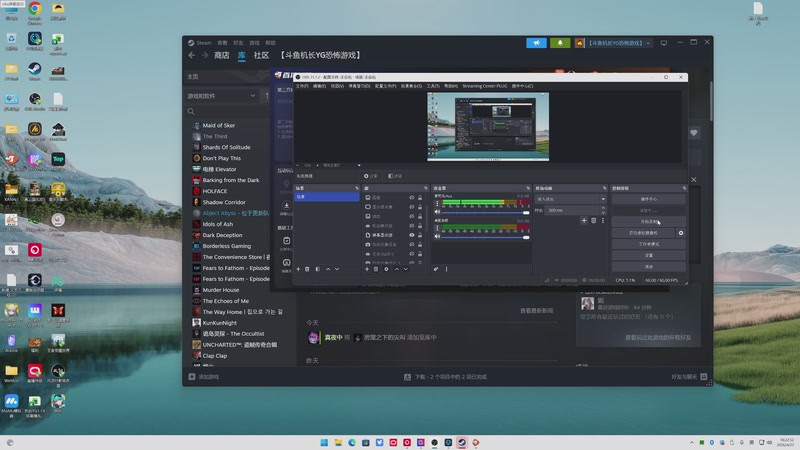The width and height of the screenshot is (800, 450).
Task: Move scene up in Scenes panel
Action: [328, 269]
